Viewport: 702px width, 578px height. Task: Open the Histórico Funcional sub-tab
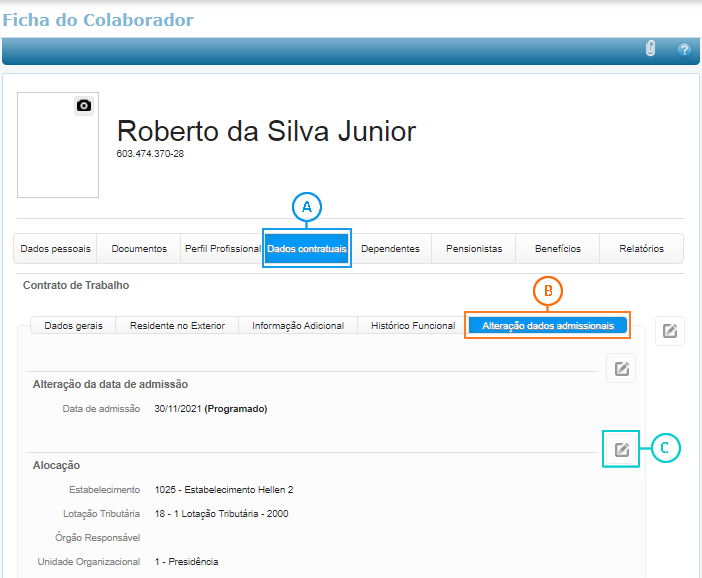tap(413, 325)
